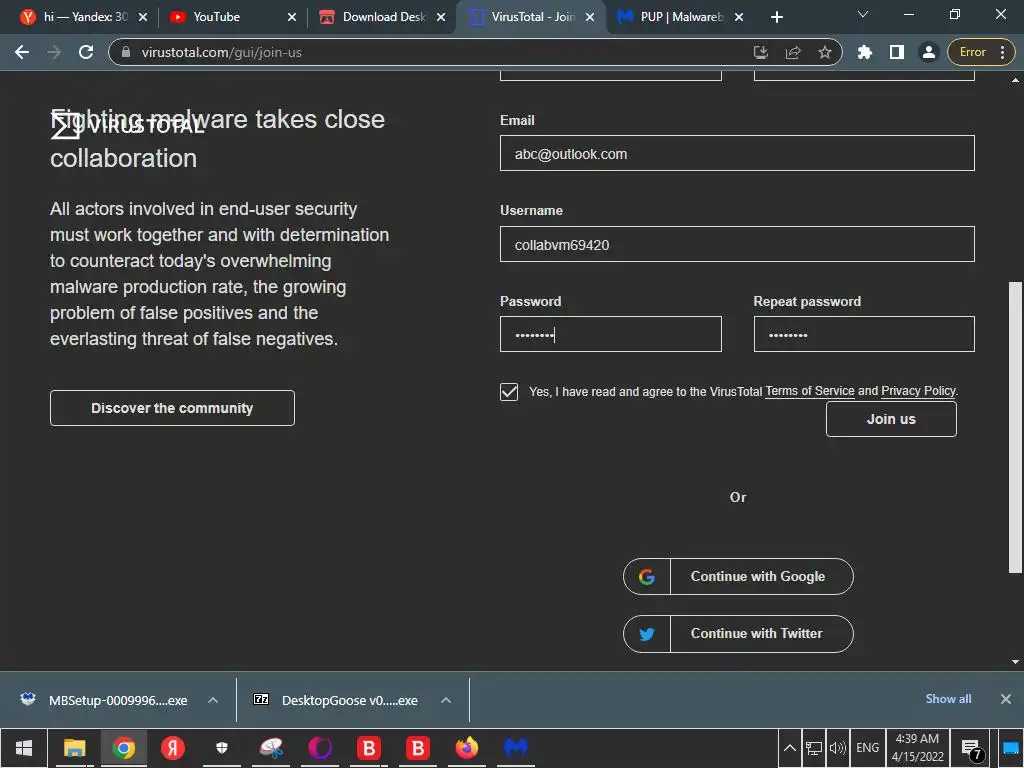Screen dimensions: 1024x768
Task: Expand MBSetup download options chevron
Action: (x=213, y=700)
